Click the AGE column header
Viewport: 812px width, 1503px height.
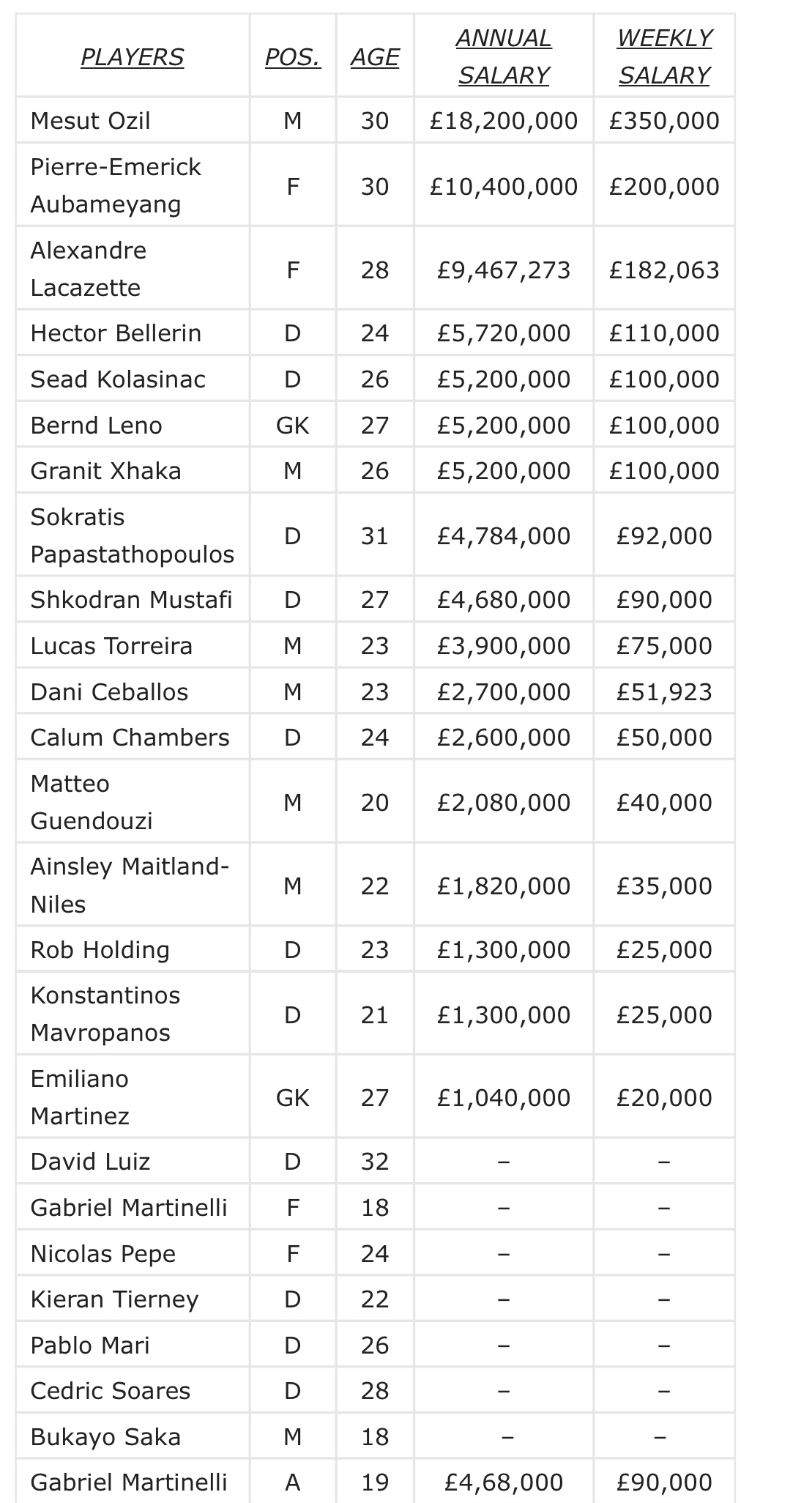(x=374, y=57)
